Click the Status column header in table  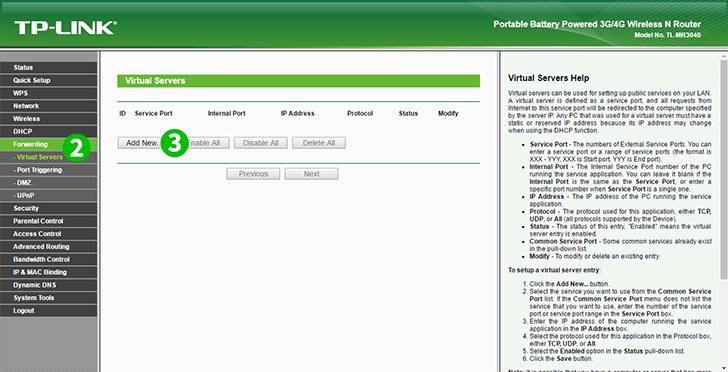(x=408, y=113)
